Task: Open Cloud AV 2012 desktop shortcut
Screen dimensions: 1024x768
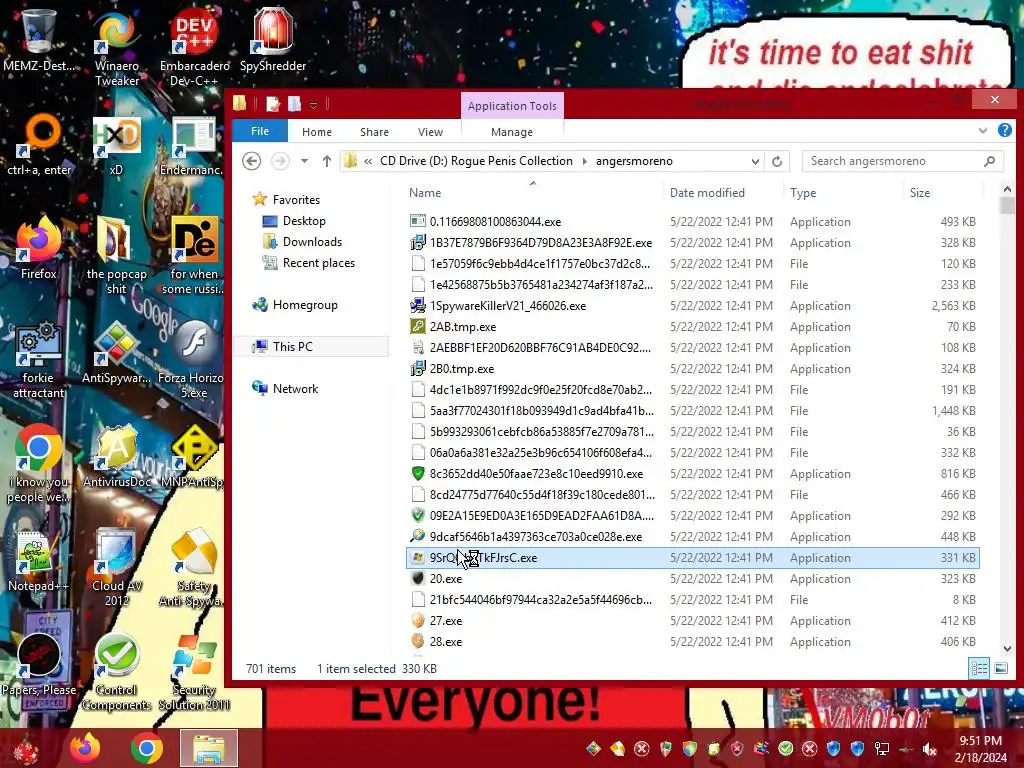Action: coord(116,567)
